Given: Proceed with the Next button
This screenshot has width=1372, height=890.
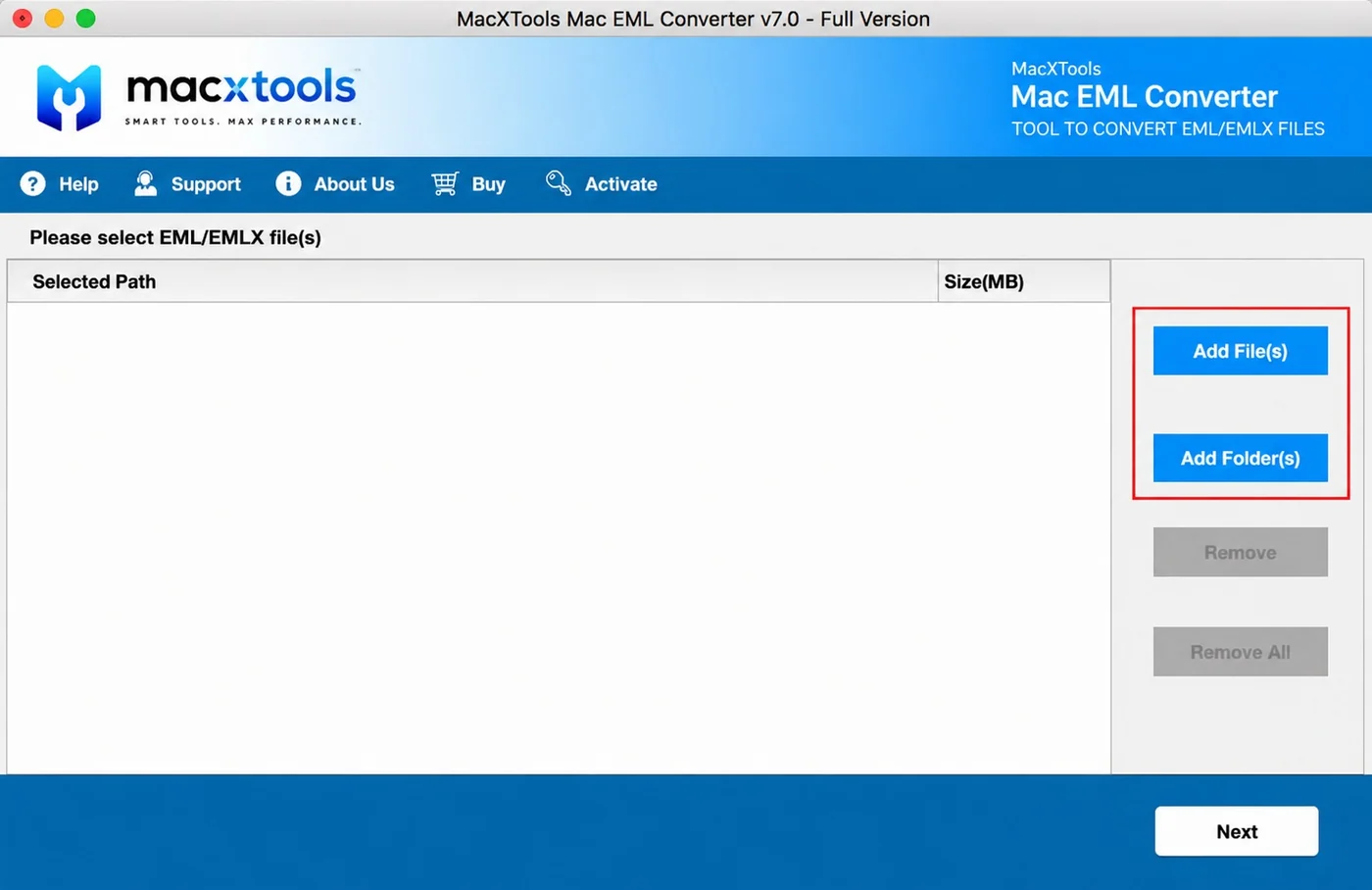Looking at the screenshot, I should pos(1237,831).
